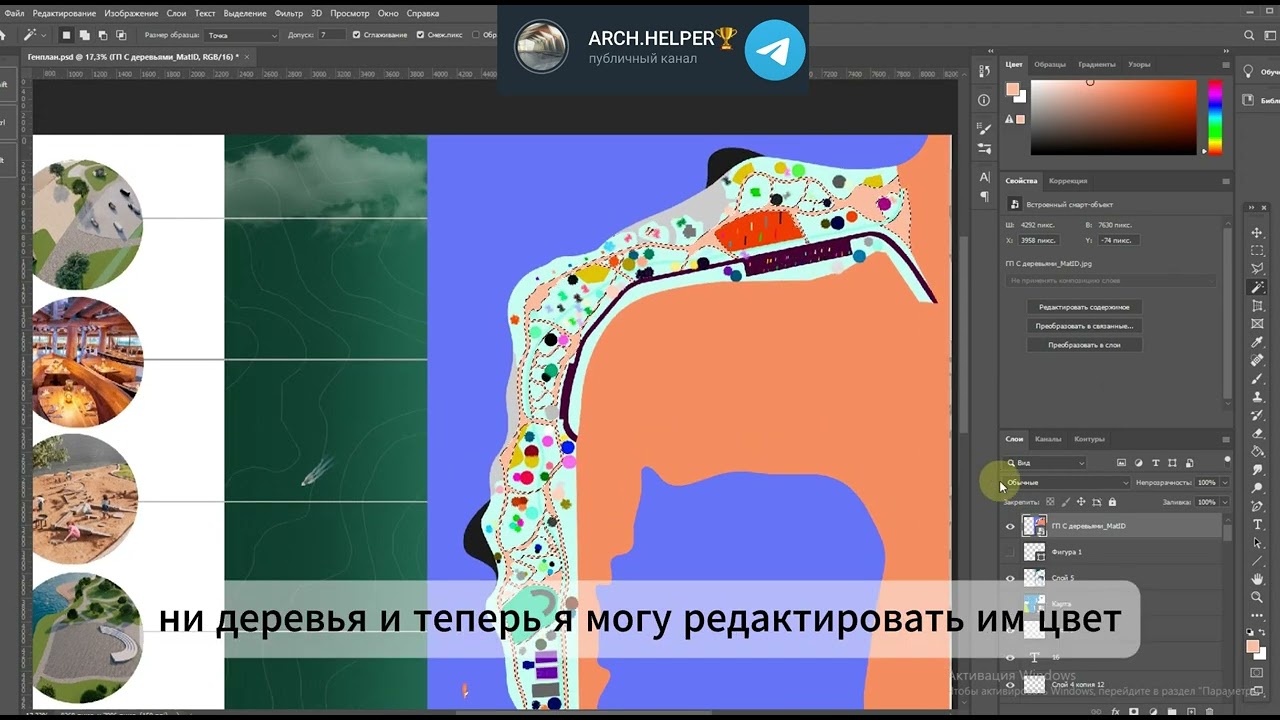Open the Файл menu
The width and height of the screenshot is (1280, 720).
(14, 13)
